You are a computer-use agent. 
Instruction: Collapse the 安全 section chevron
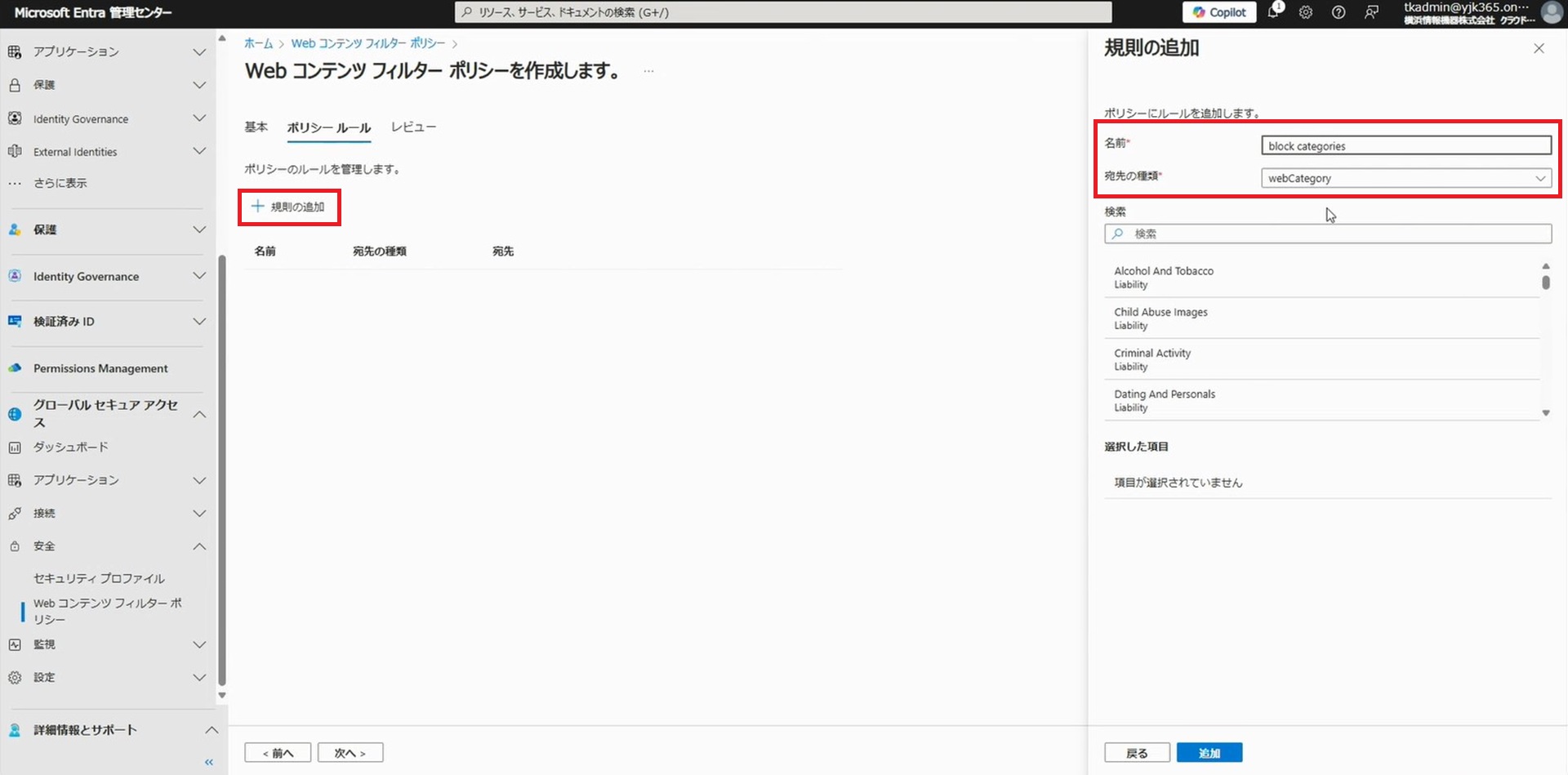pyautogui.click(x=199, y=546)
